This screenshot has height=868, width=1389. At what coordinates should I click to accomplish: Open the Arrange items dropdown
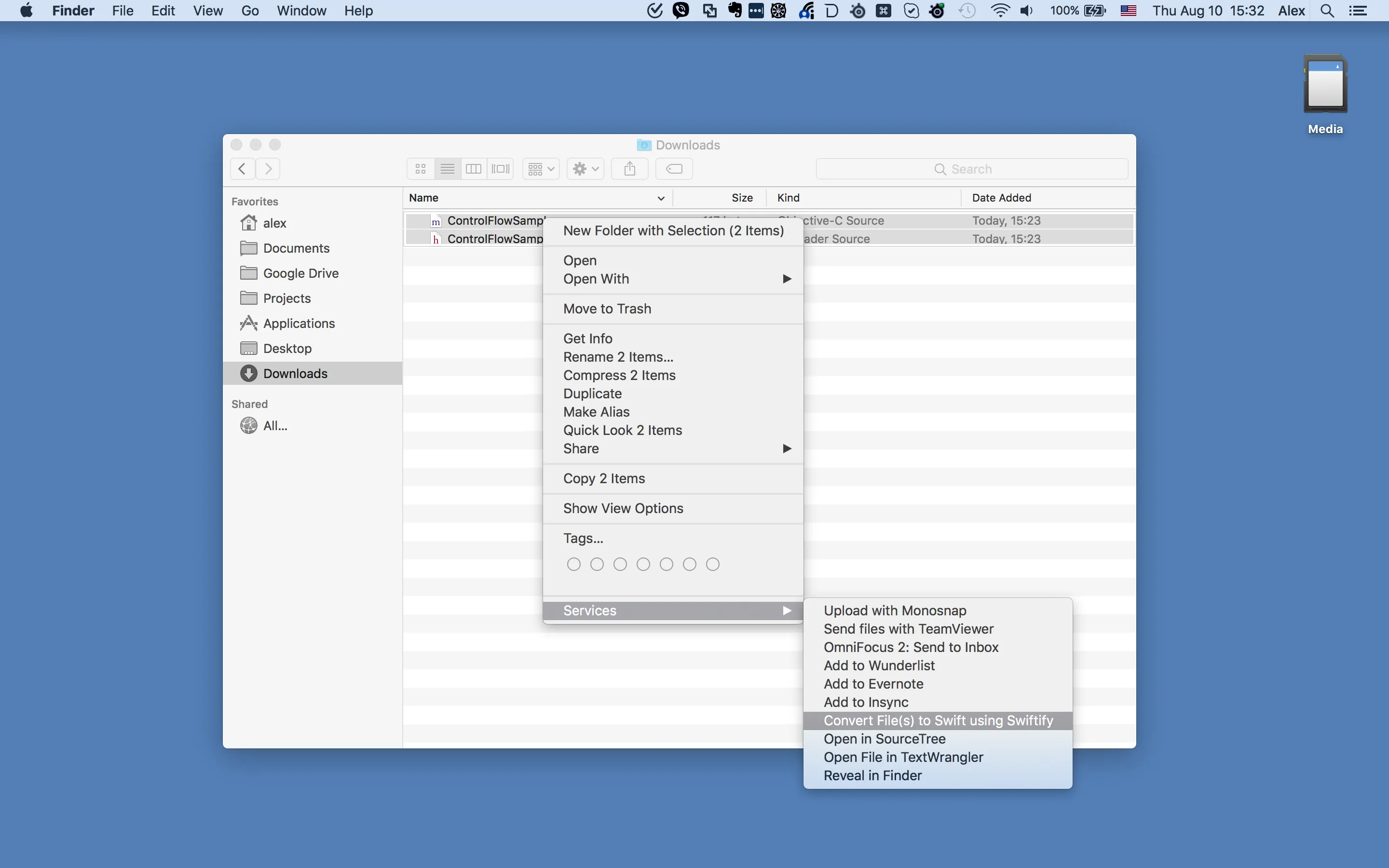pos(541,169)
